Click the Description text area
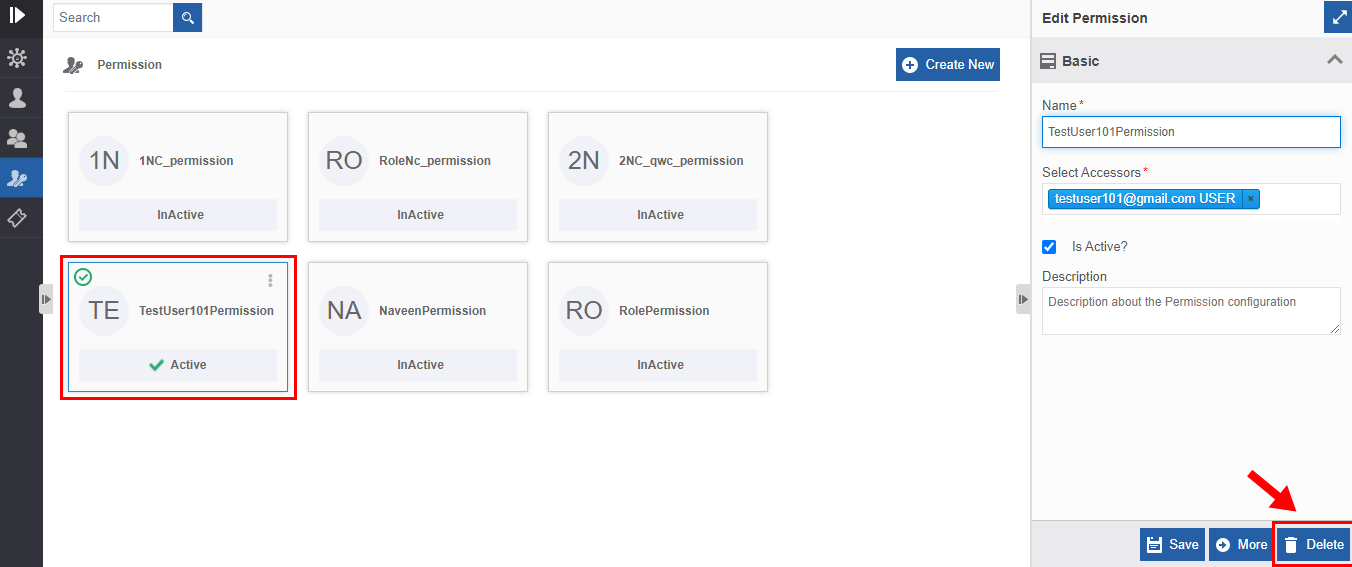Image resolution: width=1352 pixels, height=567 pixels. [1191, 311]
